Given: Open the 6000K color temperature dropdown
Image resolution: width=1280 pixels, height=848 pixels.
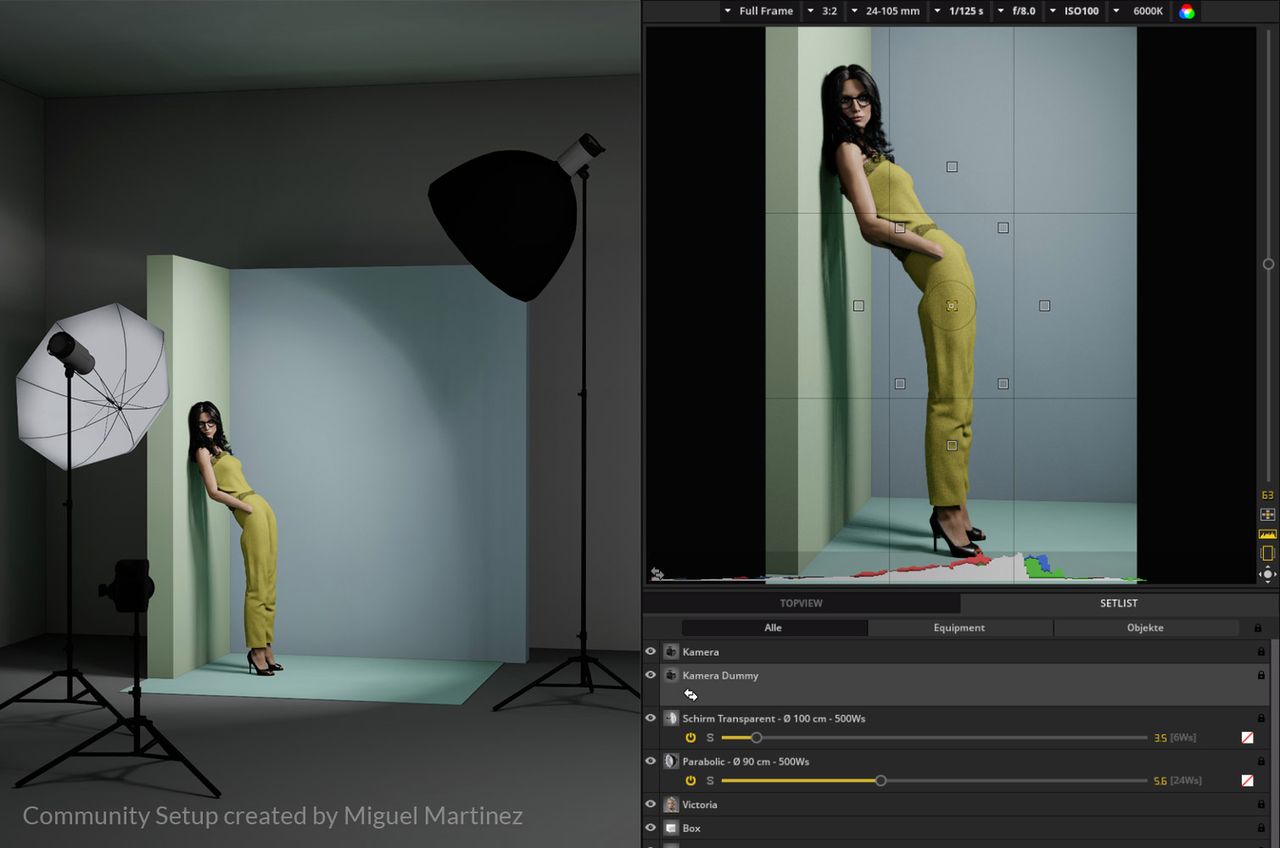Looking at the screenshot, I should [x=1139, y=11].
